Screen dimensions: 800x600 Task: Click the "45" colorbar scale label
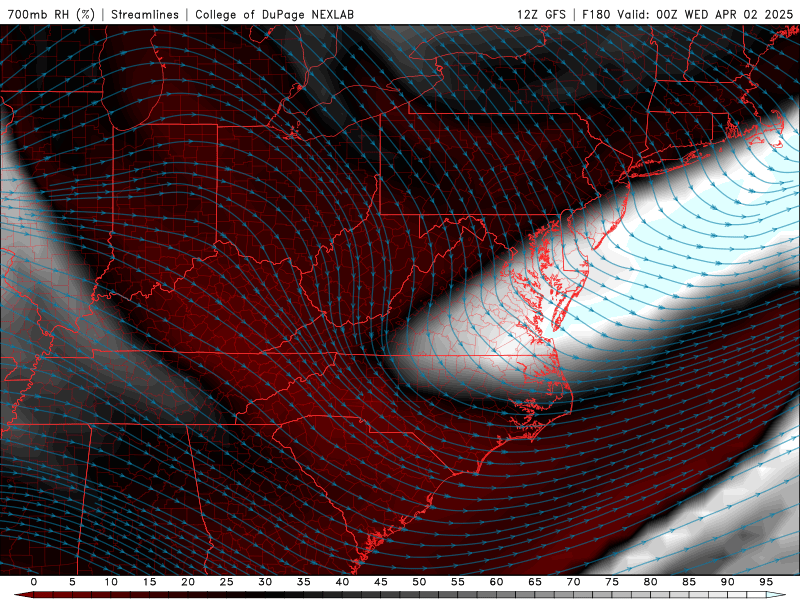(x=381, y=582)
